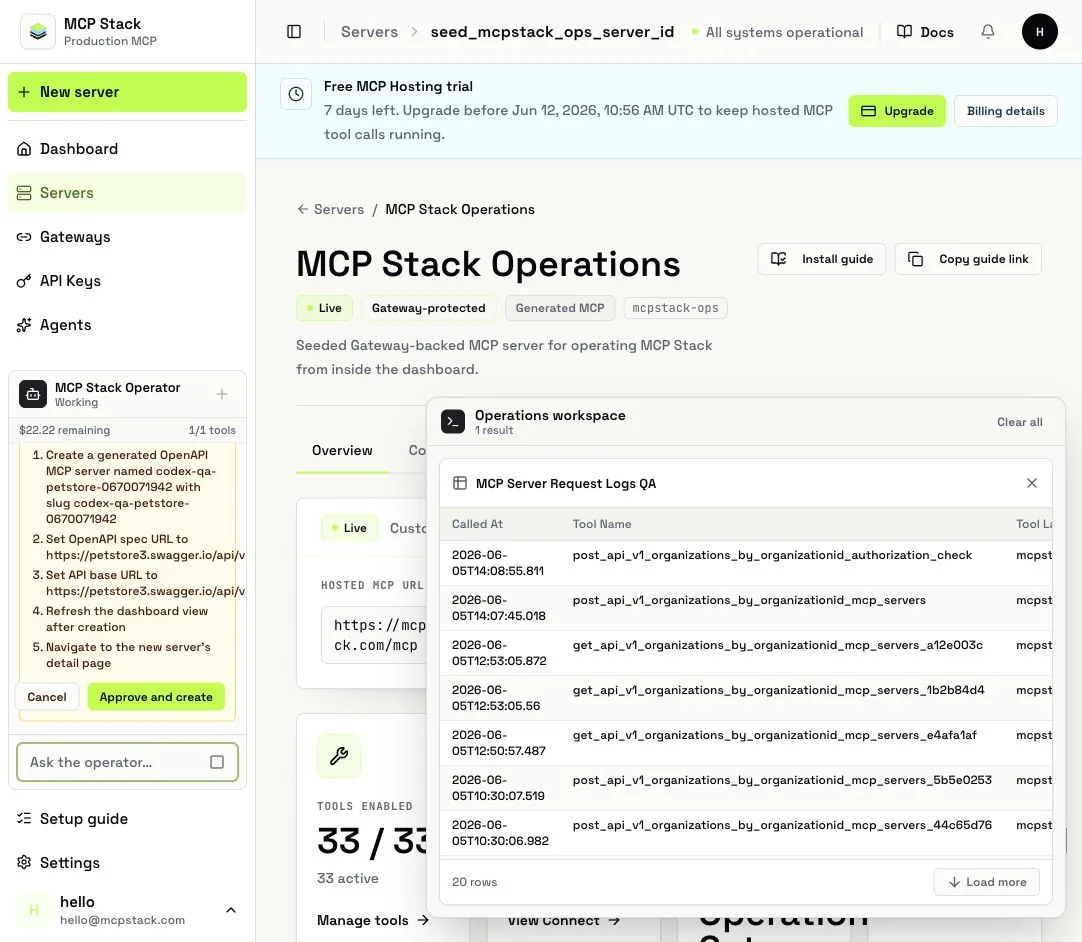Click the trial clock icon
Image resolution: width=1082 pixels, height=942 pixels.
[296, 95]
